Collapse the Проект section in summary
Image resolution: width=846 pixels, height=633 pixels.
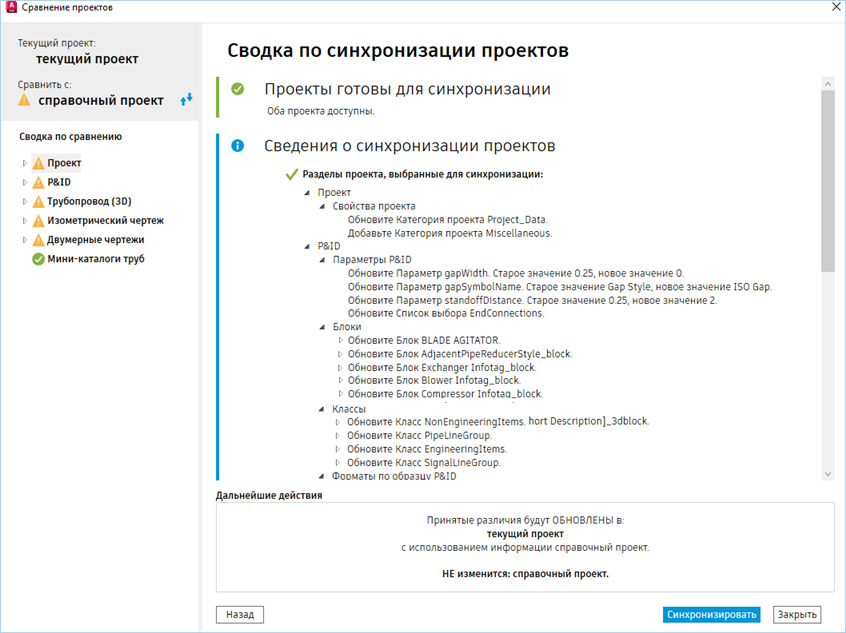[x=308, y=193]
